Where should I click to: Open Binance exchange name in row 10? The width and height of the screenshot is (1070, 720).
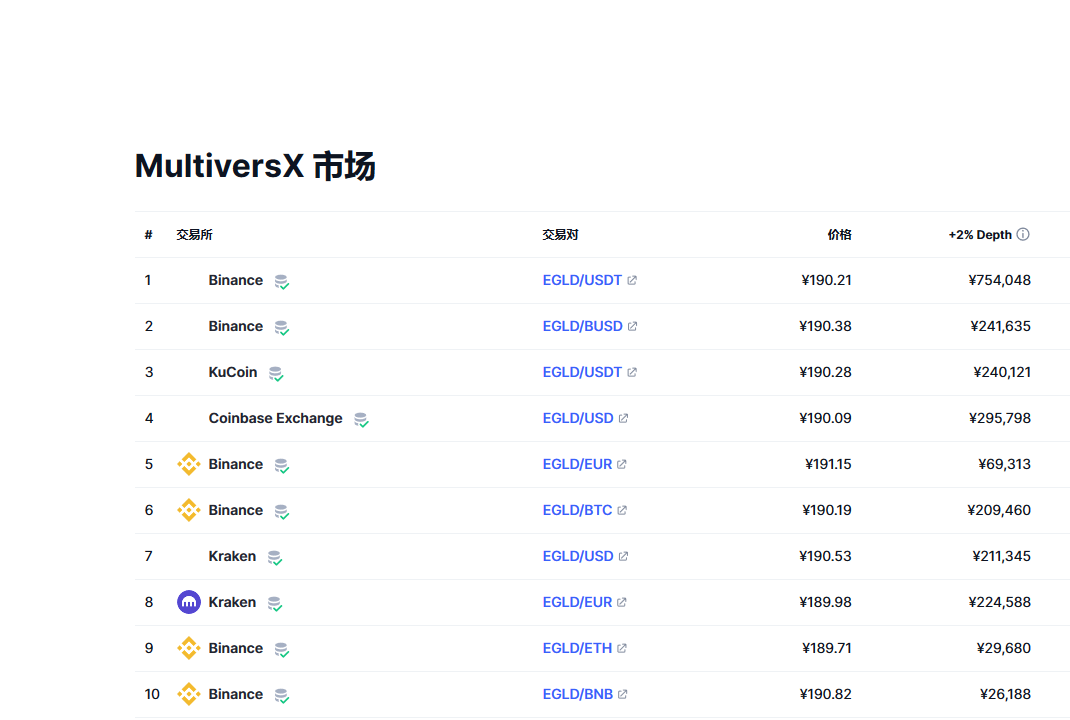click(x=235, y=694)
